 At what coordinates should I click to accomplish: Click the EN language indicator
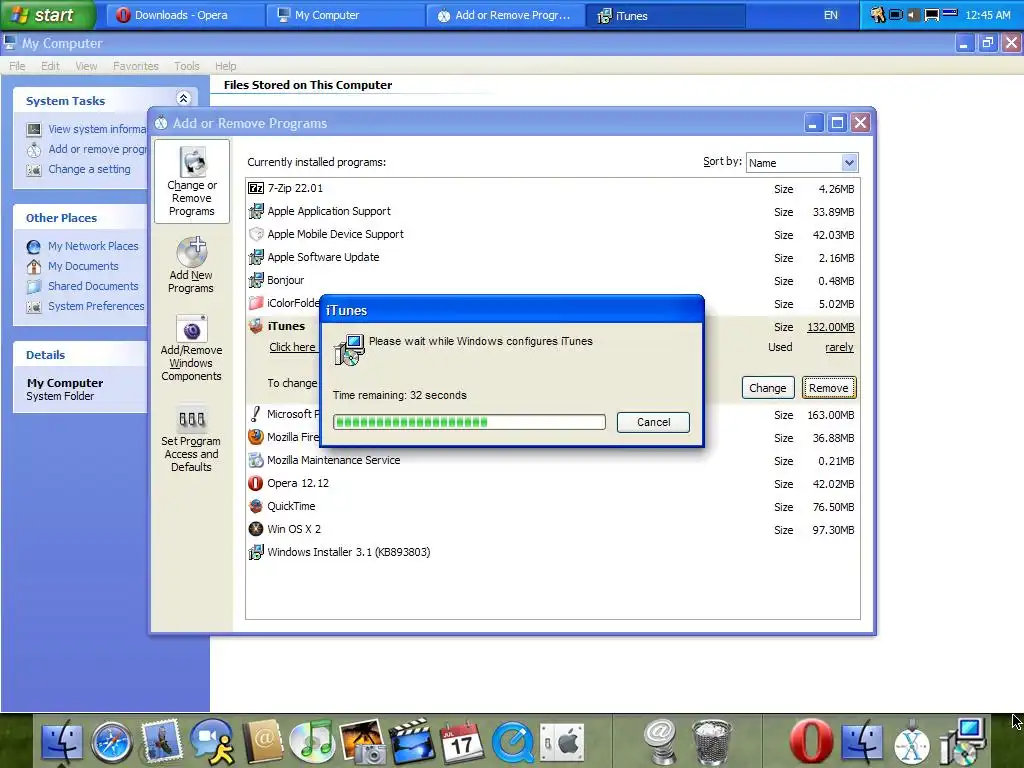click(x=831, y=15)
